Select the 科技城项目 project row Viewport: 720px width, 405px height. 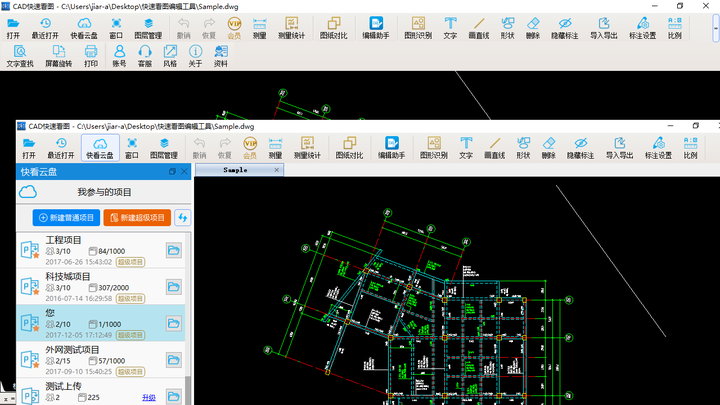point(101,287)
